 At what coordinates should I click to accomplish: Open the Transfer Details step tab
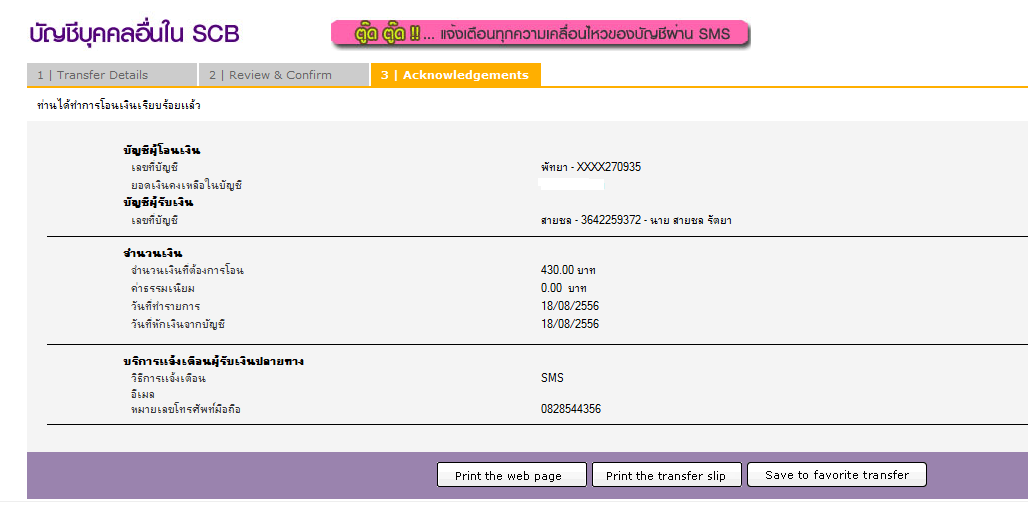[x=112, y=75]
